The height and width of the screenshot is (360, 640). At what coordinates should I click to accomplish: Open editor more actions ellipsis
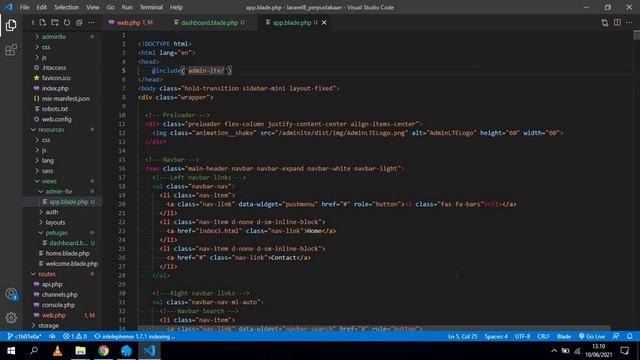pyautogui.click(x=629, y=22)
